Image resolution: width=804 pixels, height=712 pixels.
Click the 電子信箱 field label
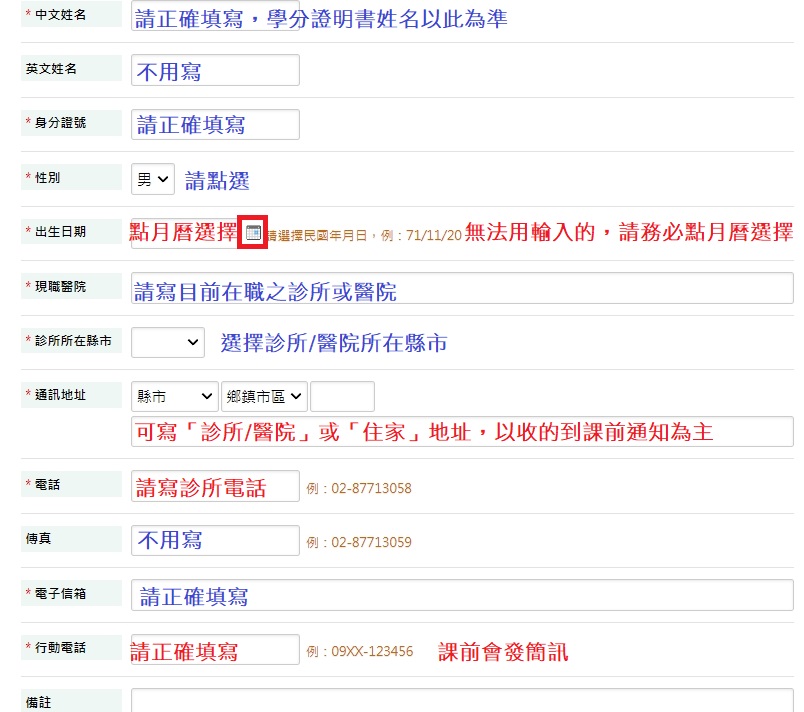click(x=60, y=594)
